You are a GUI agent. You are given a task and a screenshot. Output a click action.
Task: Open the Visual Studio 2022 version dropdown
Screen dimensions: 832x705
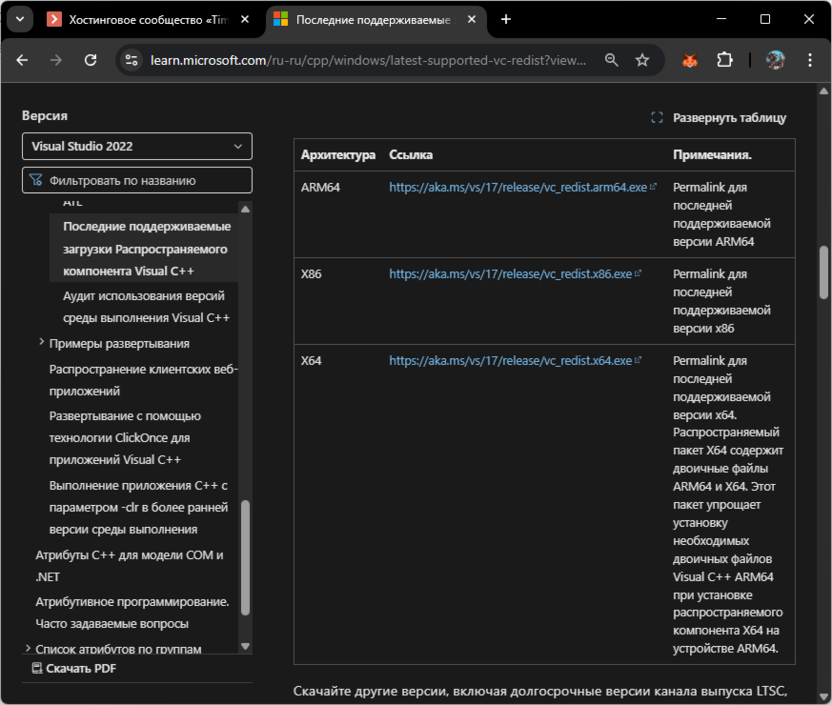pos(137,146)
